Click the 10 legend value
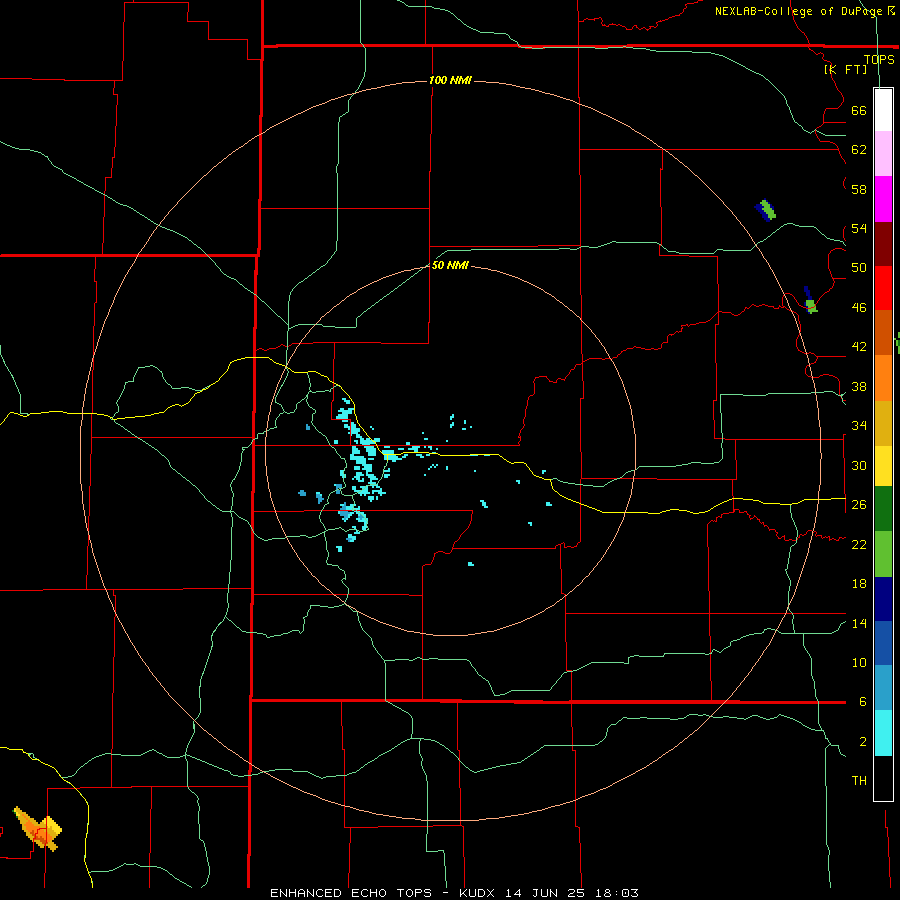Viewport: 900px width, 900px height. [859, 662]
